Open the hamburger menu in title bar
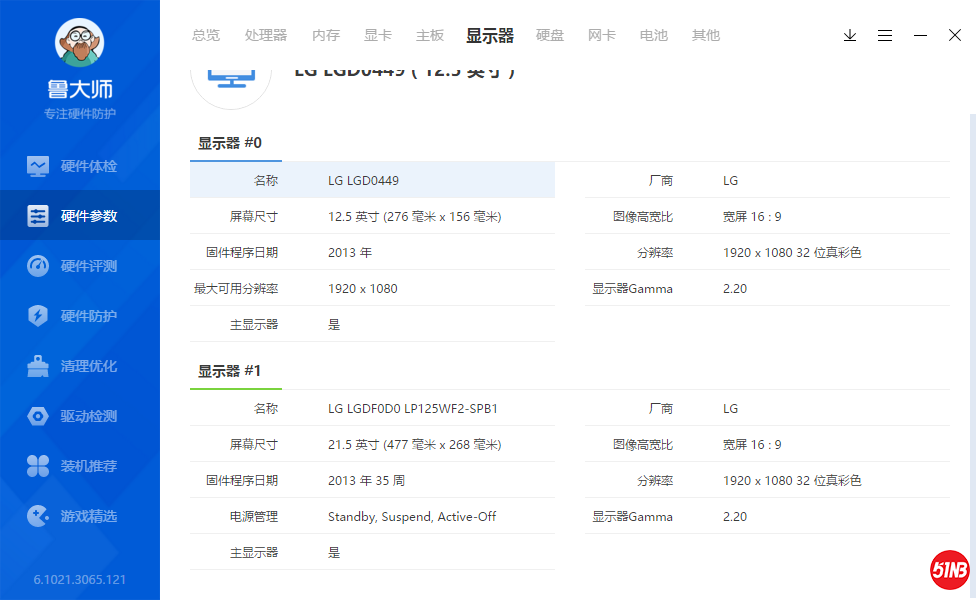This screenshot has height=600, width=980. tap(885, 35)
